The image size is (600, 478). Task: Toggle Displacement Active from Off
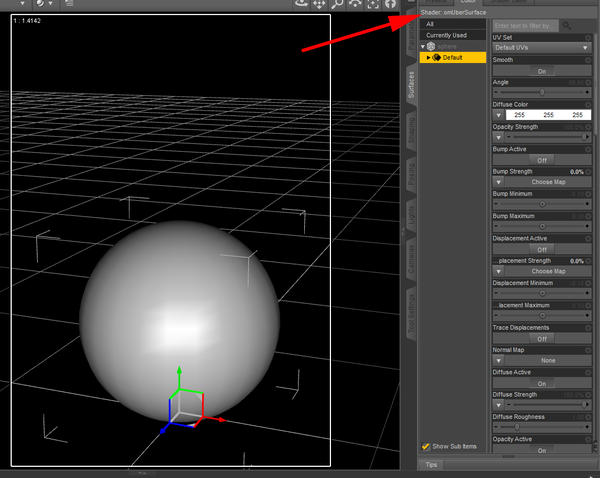tap(542, 250)
